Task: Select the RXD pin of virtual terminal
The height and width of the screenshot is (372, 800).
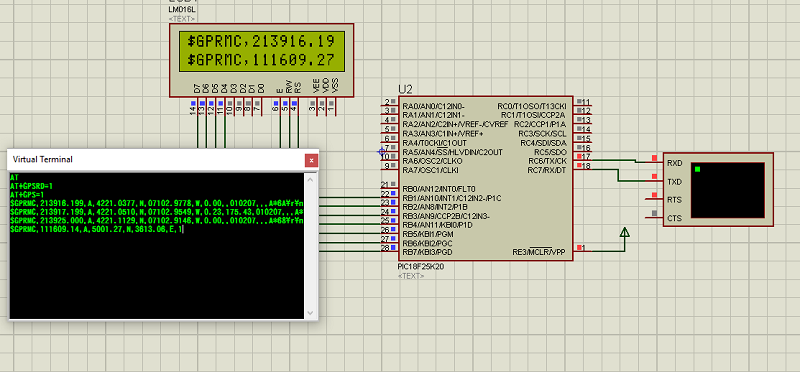Action: (x=674, y=163)
